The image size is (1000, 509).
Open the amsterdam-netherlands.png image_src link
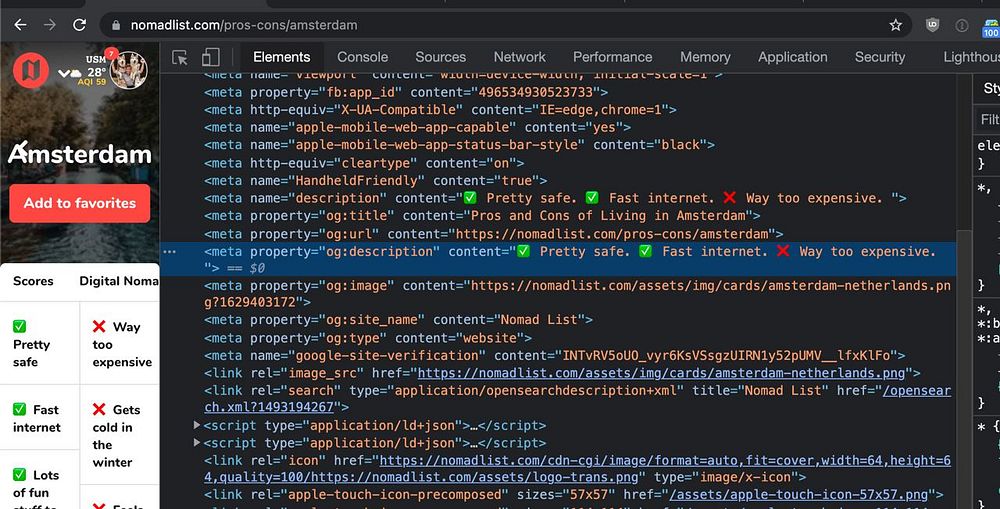[661, 373]
